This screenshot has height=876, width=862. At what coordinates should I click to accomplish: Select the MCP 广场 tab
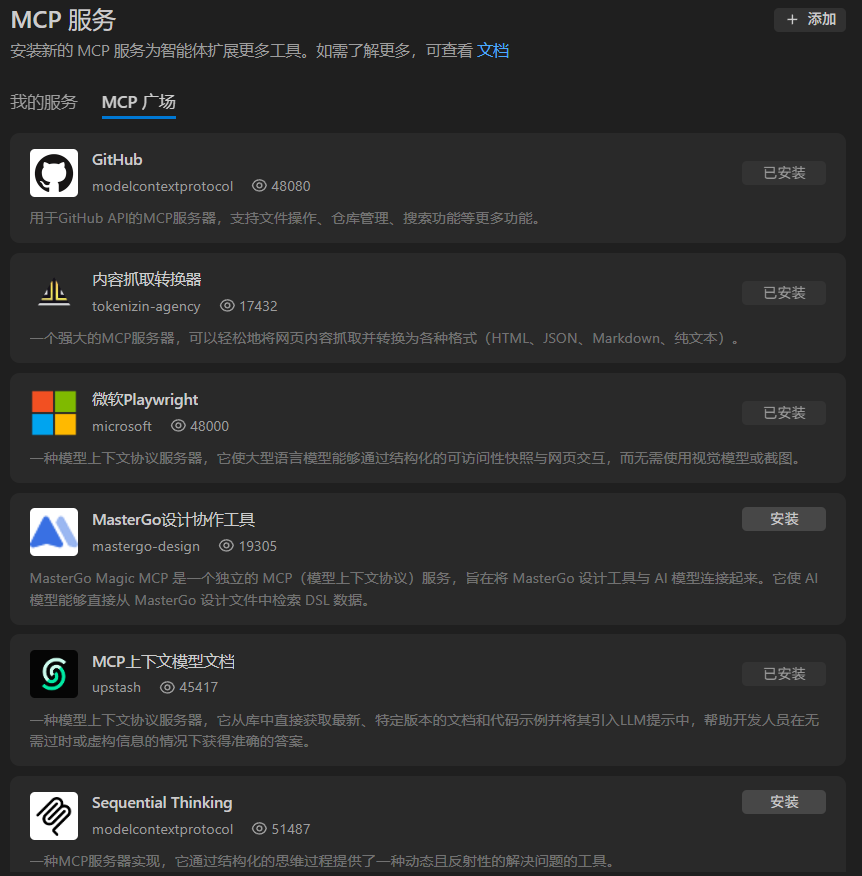pyautogui.click(x=139, y=102)
